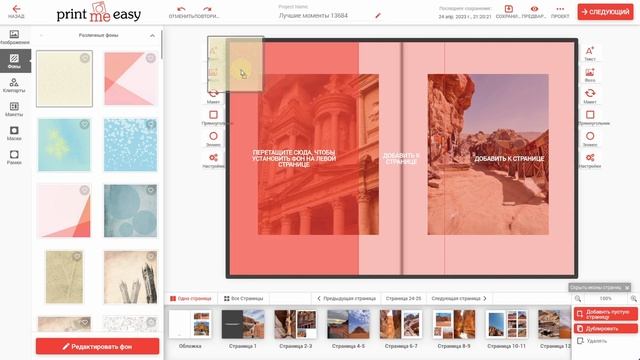Save the project via Сохранить icon
This screenshot has height=360, width=640.
[508, 11]
